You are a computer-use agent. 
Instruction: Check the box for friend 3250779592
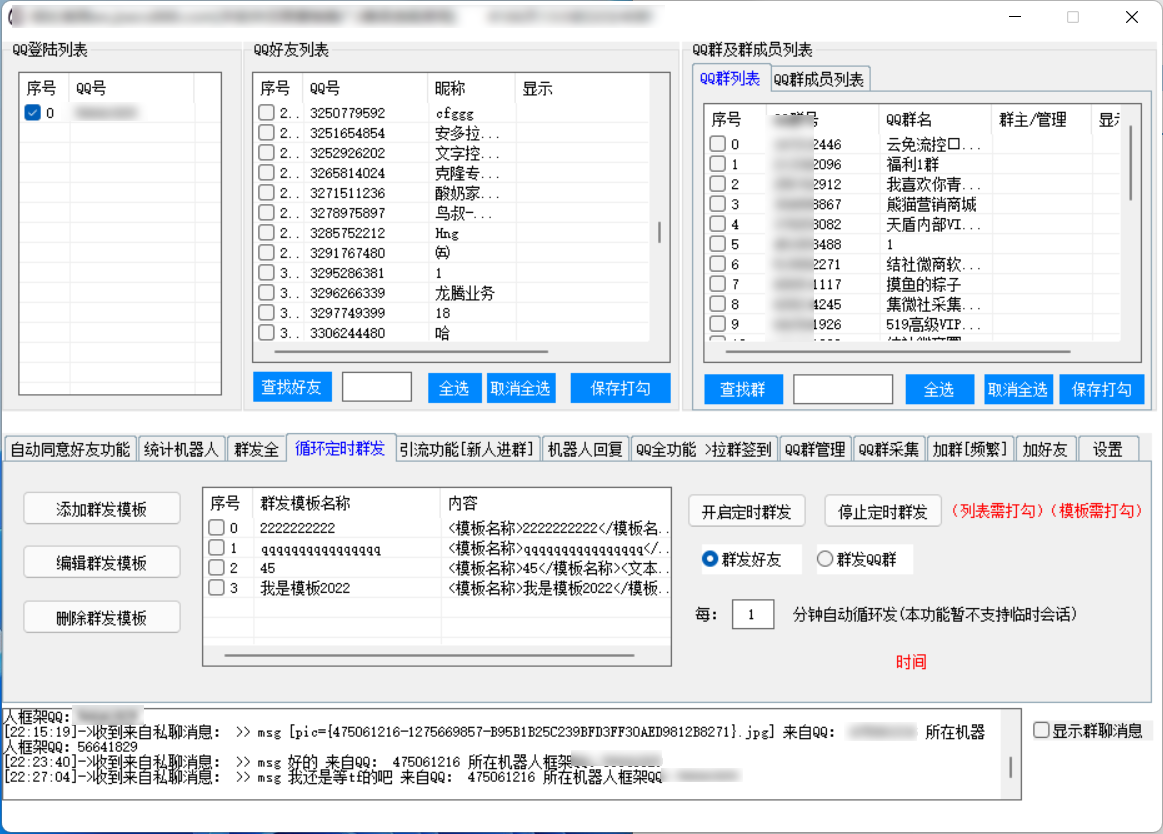[266, 113]
